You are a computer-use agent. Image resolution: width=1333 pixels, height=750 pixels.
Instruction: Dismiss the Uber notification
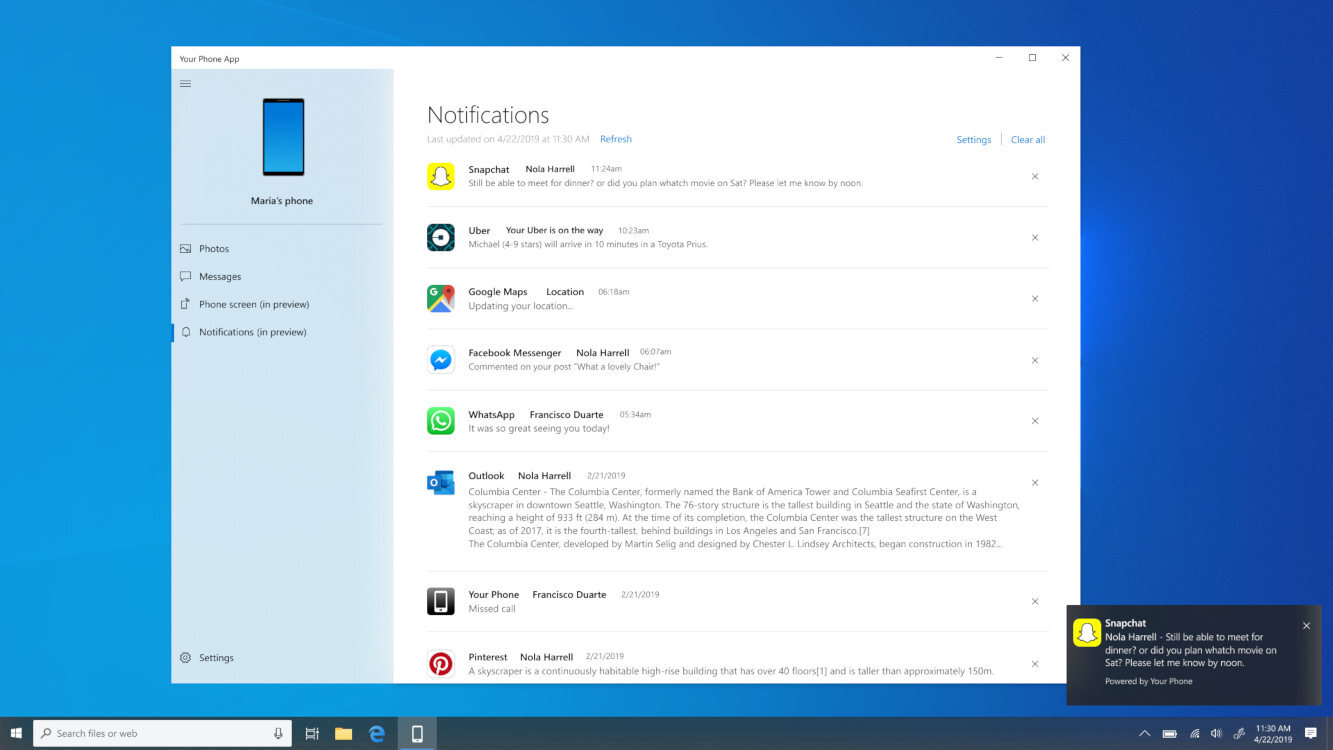(1035, 237)
